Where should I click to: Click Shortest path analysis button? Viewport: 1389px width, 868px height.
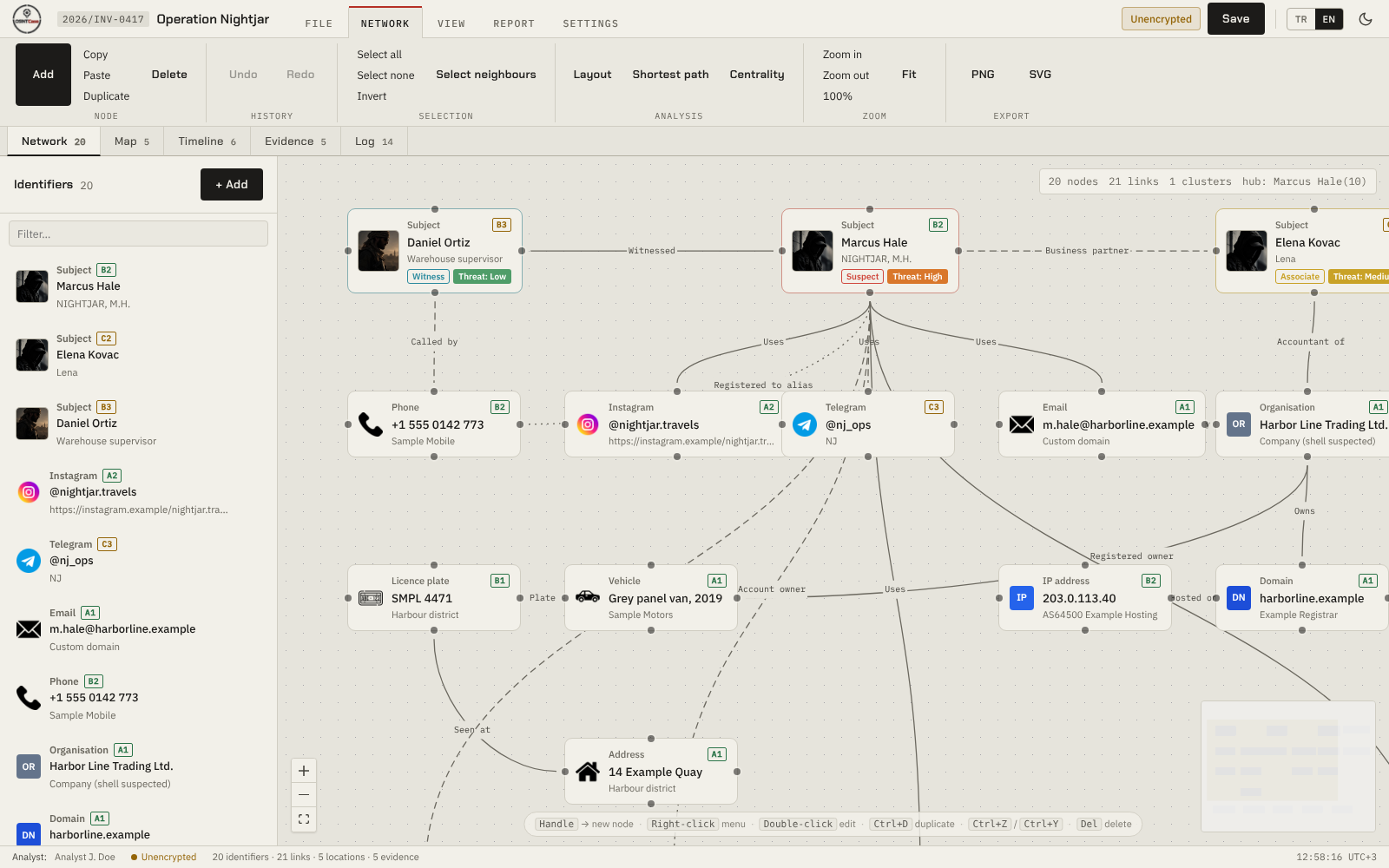point(670,75)
